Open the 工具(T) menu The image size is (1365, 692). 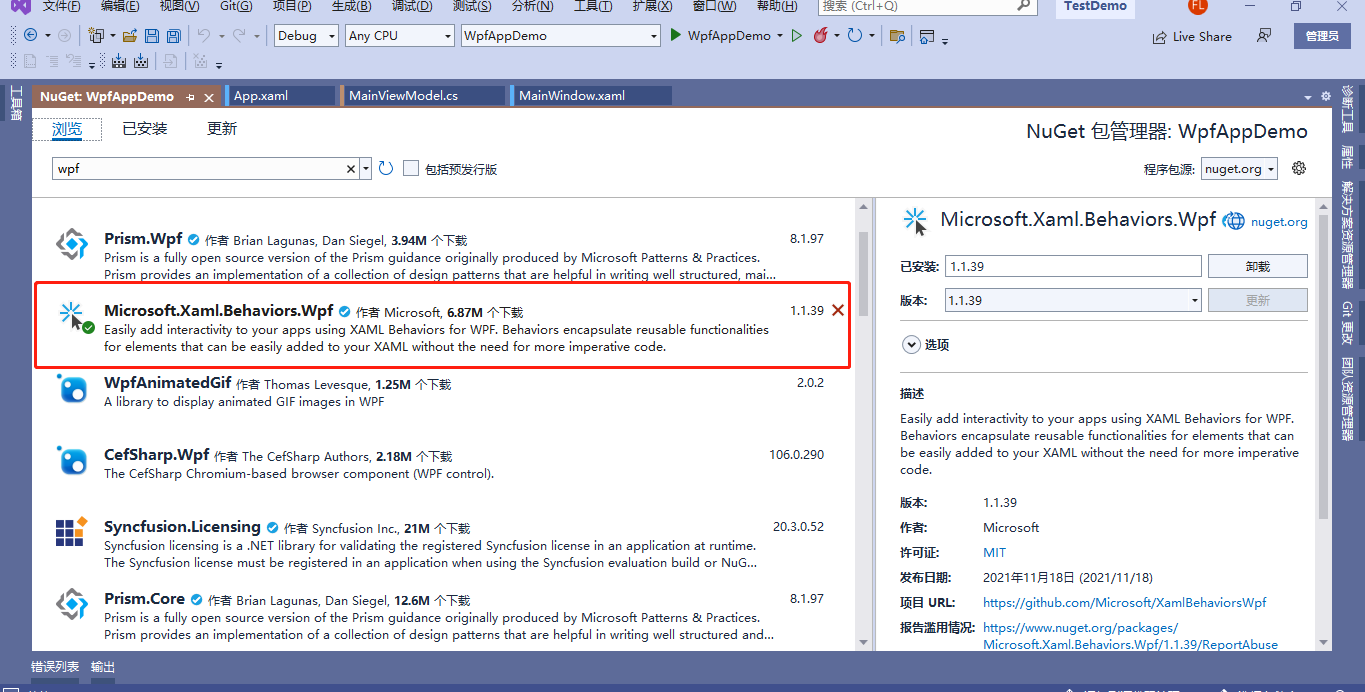click(x=593, y=6)
